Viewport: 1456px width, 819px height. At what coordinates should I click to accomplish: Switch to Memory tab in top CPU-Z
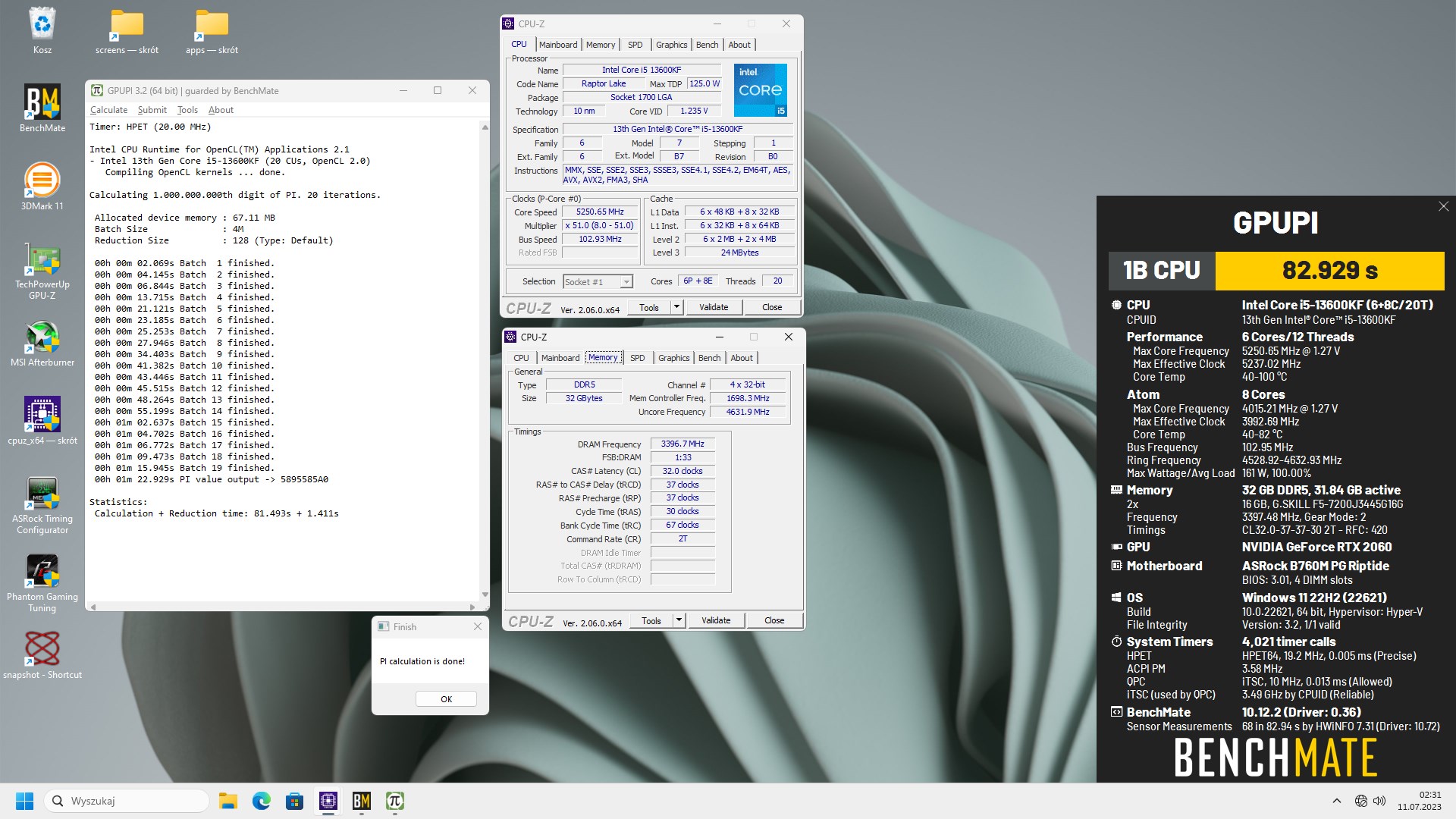[601, 45]
